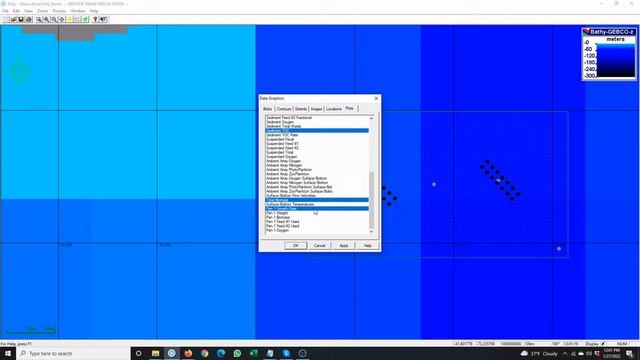Click the context help pointer toolbar icon
This screenshot has width=640, height=360.
pos(103,19)
